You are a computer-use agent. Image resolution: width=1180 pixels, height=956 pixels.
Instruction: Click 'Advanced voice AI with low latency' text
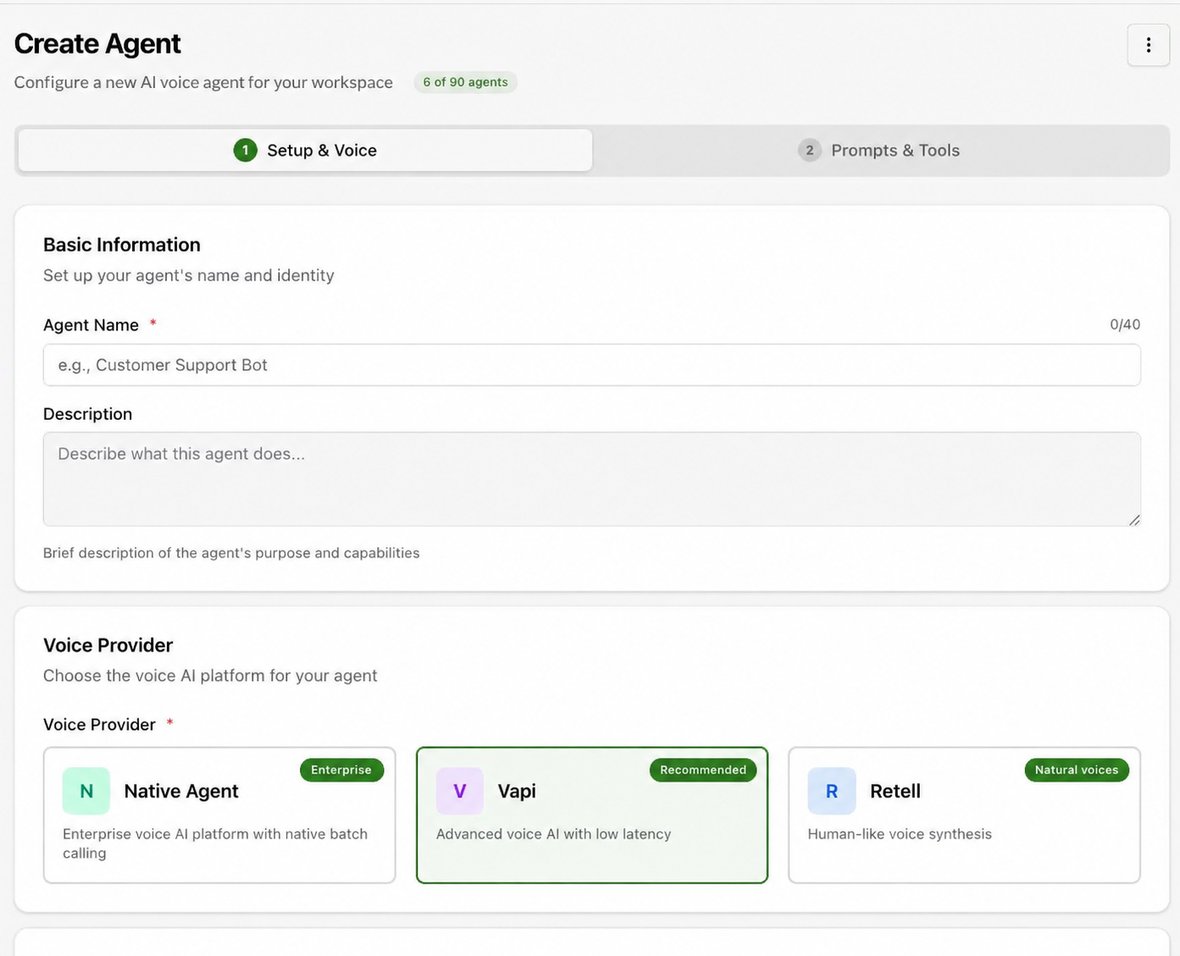coord(553,834)
